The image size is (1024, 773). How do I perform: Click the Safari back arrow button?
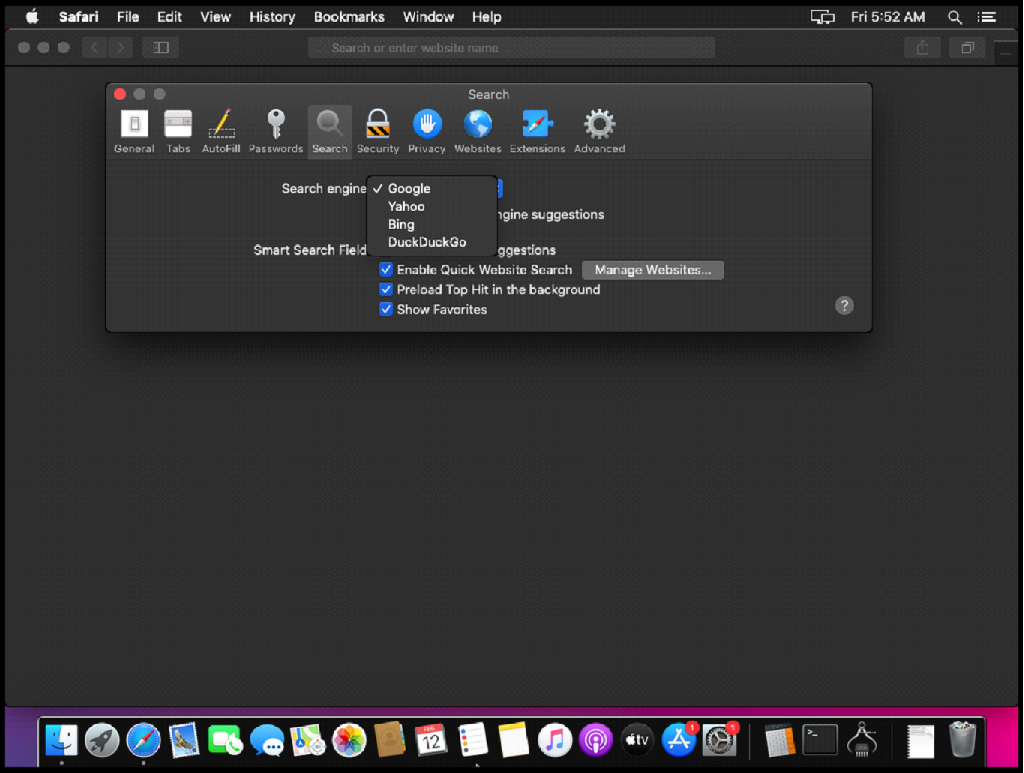click(95, 48)
